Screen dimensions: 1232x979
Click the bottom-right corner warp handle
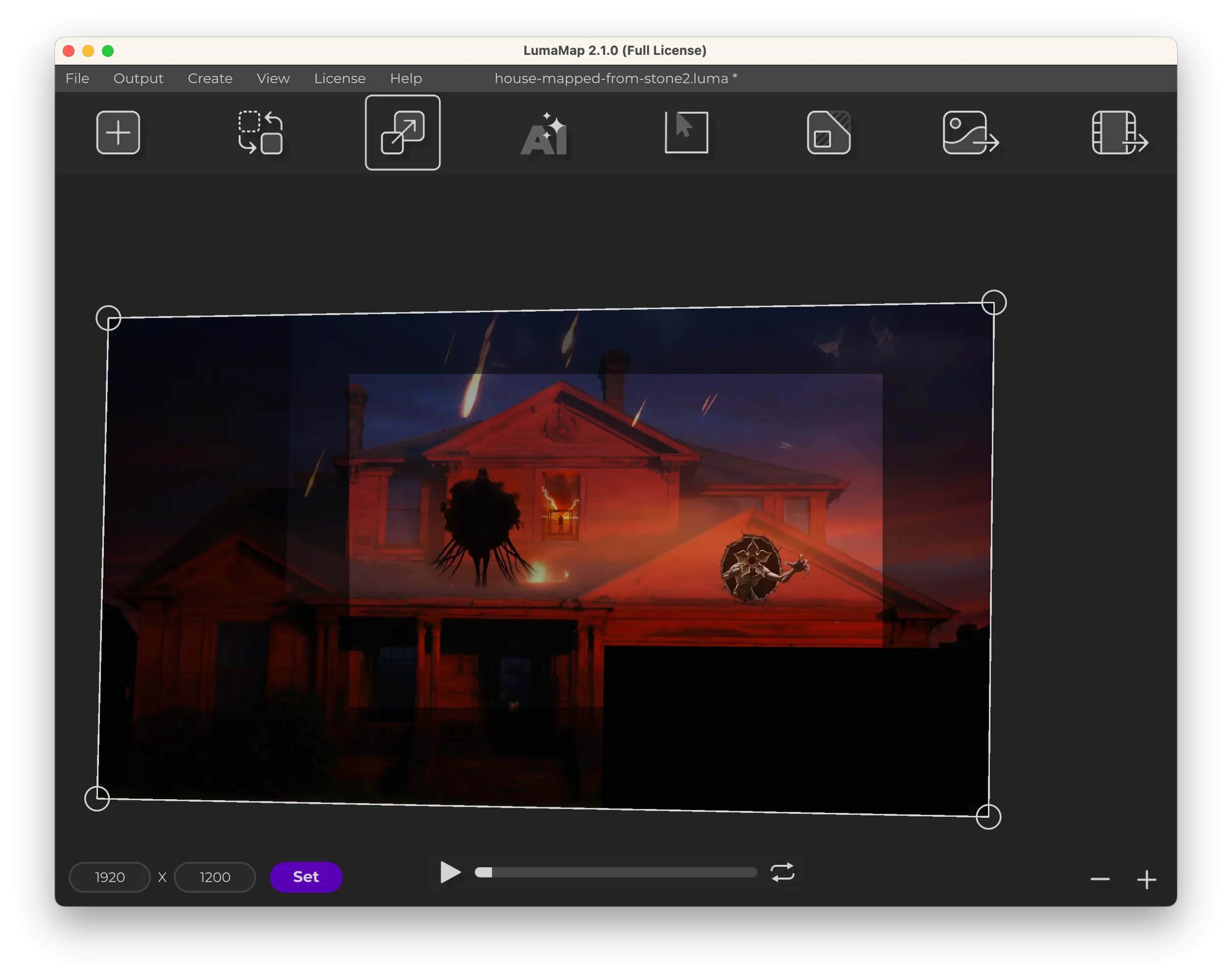pos(988,816)
